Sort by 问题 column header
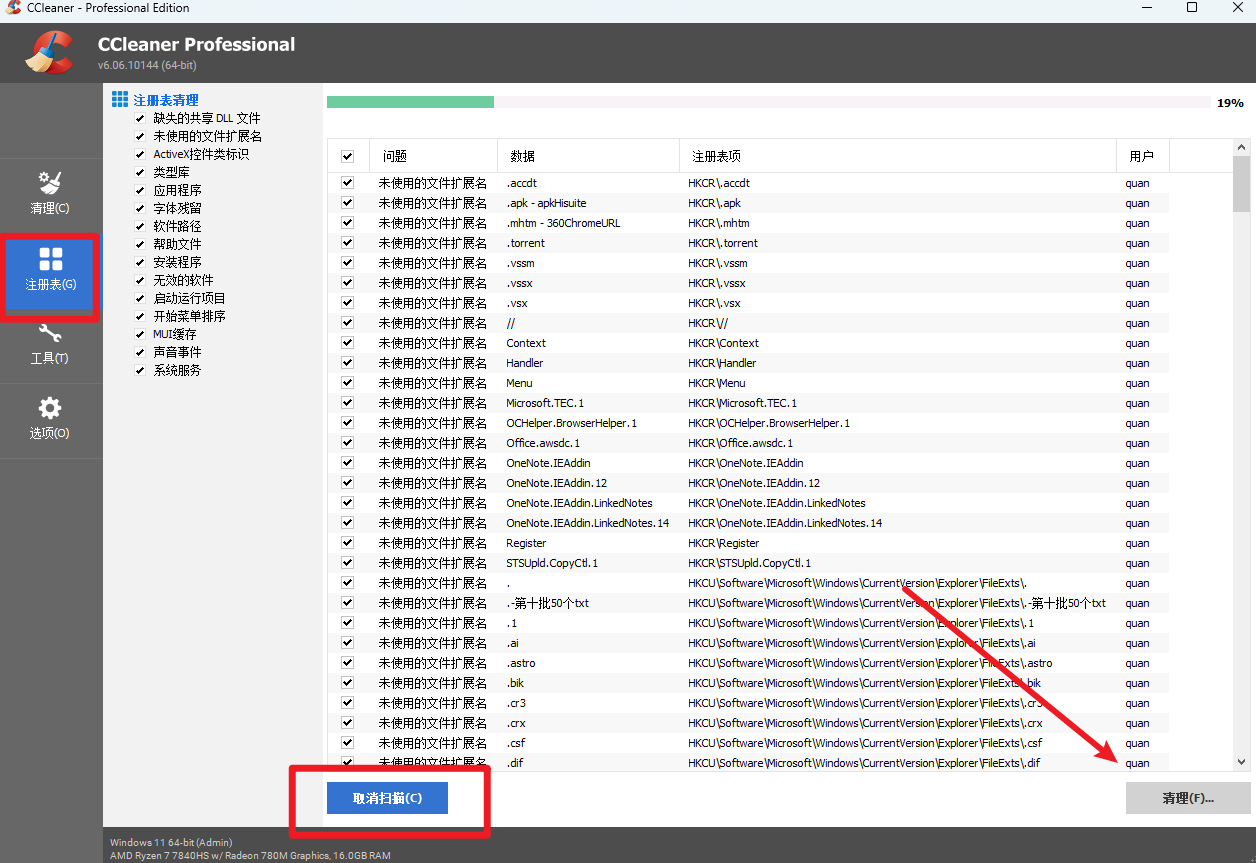The width and height of the screenshot is (1256, 863). coord(433,156)
